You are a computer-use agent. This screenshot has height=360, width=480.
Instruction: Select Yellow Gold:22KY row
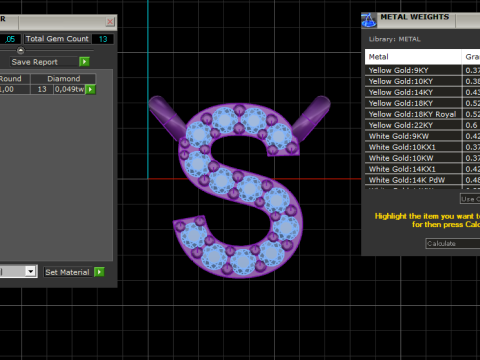[x=422, y=125]
